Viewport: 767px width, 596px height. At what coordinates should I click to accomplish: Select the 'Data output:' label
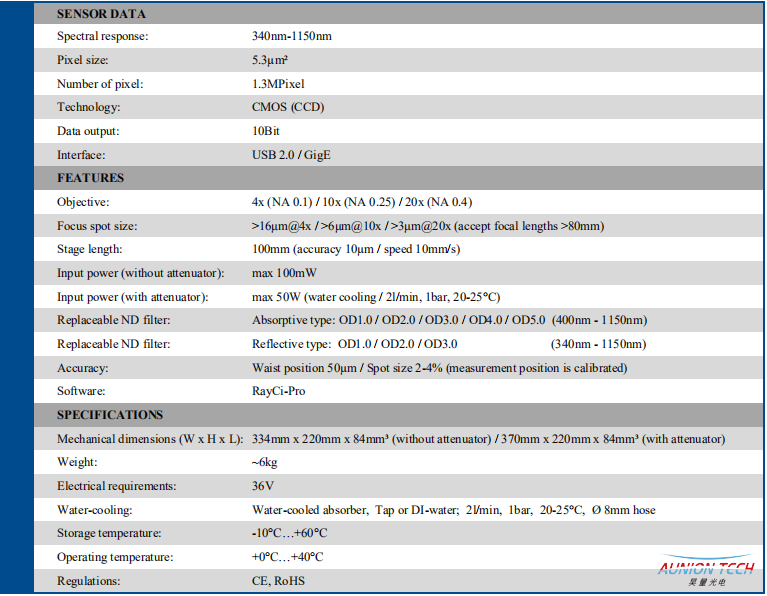click(x=88, y=131)
